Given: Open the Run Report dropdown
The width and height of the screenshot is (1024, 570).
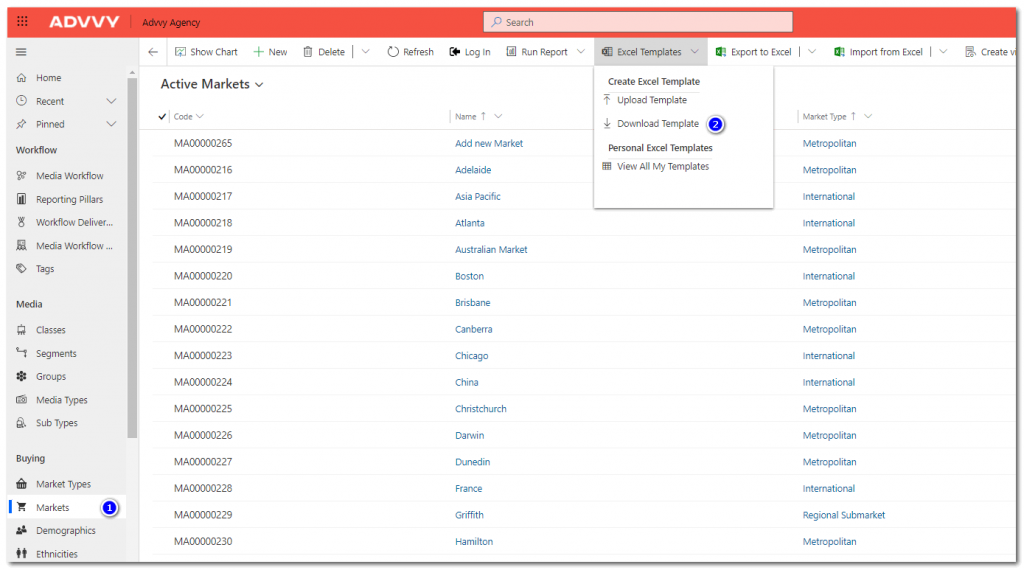Looking at the screenshot, I should tap(580, 52).
